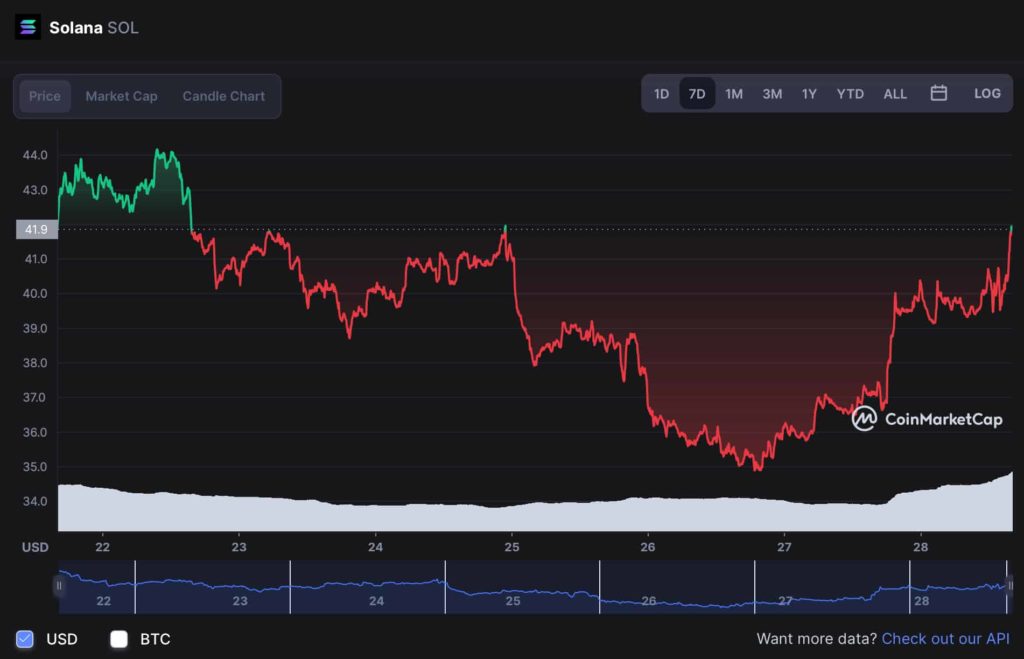
Task: Select the 7D time range
Action: 697,94
